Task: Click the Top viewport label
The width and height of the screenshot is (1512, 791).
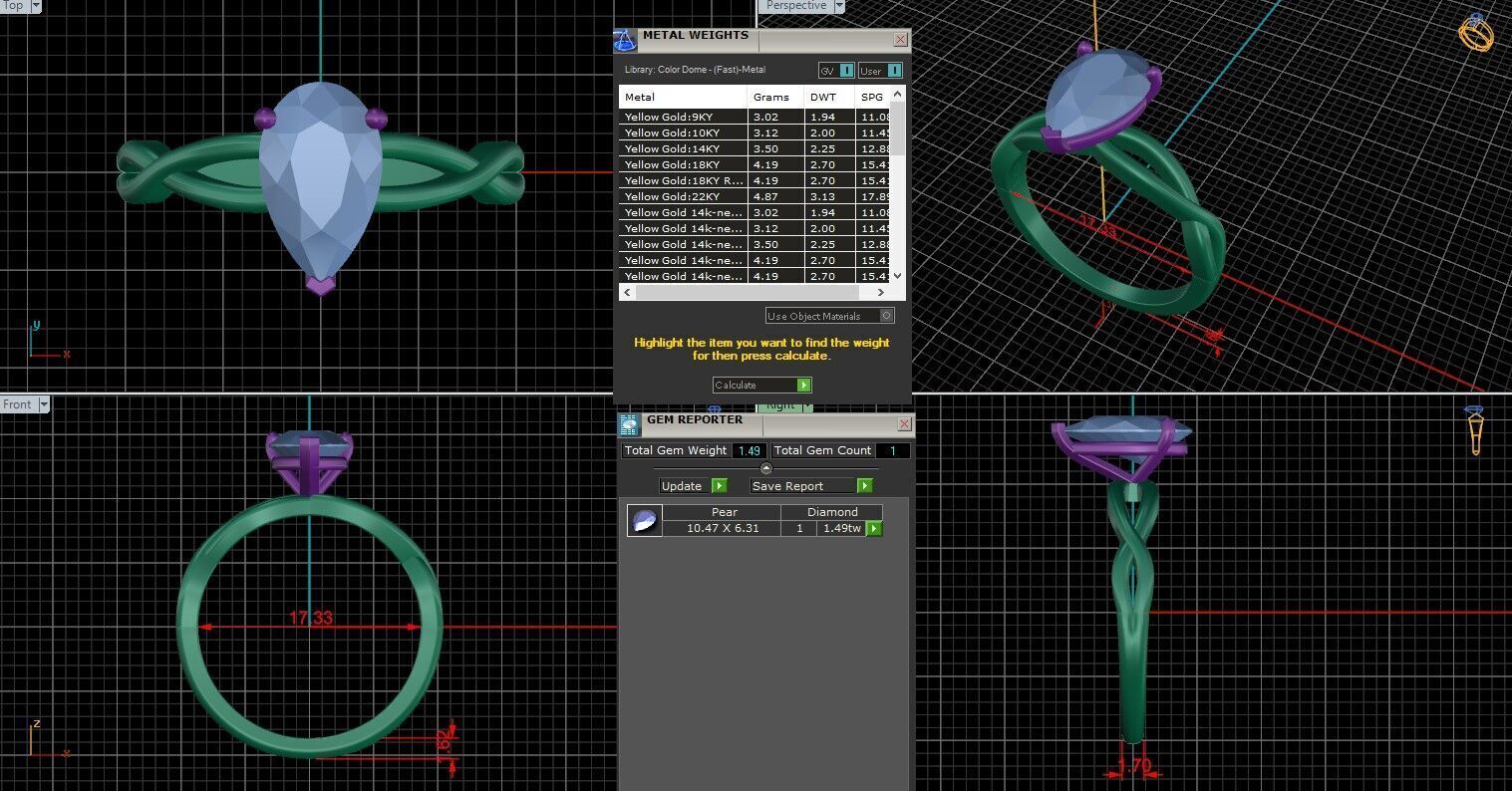Action: (x=13, y=6)
